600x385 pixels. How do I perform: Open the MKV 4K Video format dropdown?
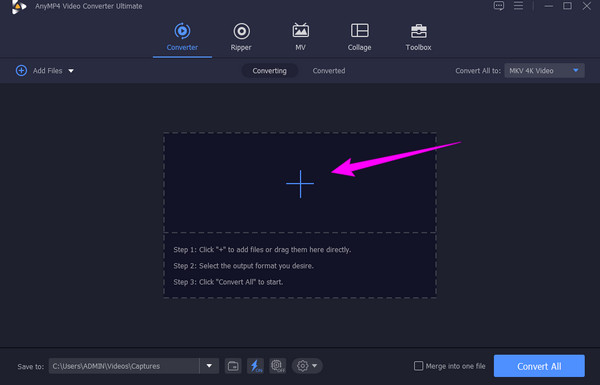point(544,70)
